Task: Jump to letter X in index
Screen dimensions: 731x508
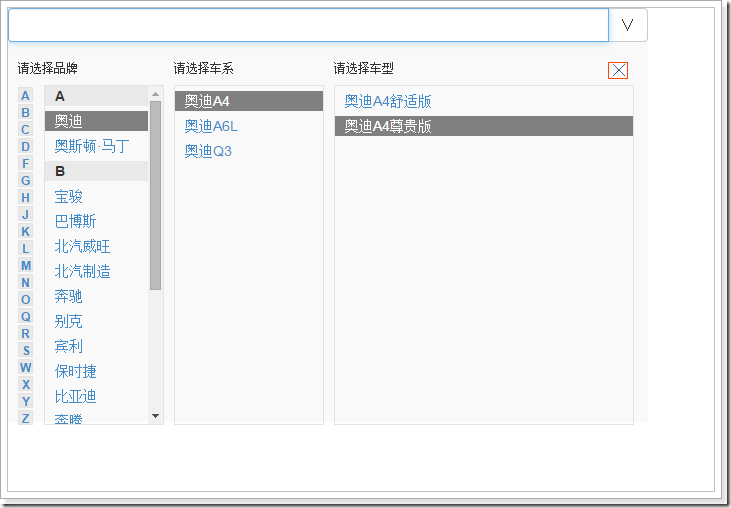Action: [x=26, y=384]
